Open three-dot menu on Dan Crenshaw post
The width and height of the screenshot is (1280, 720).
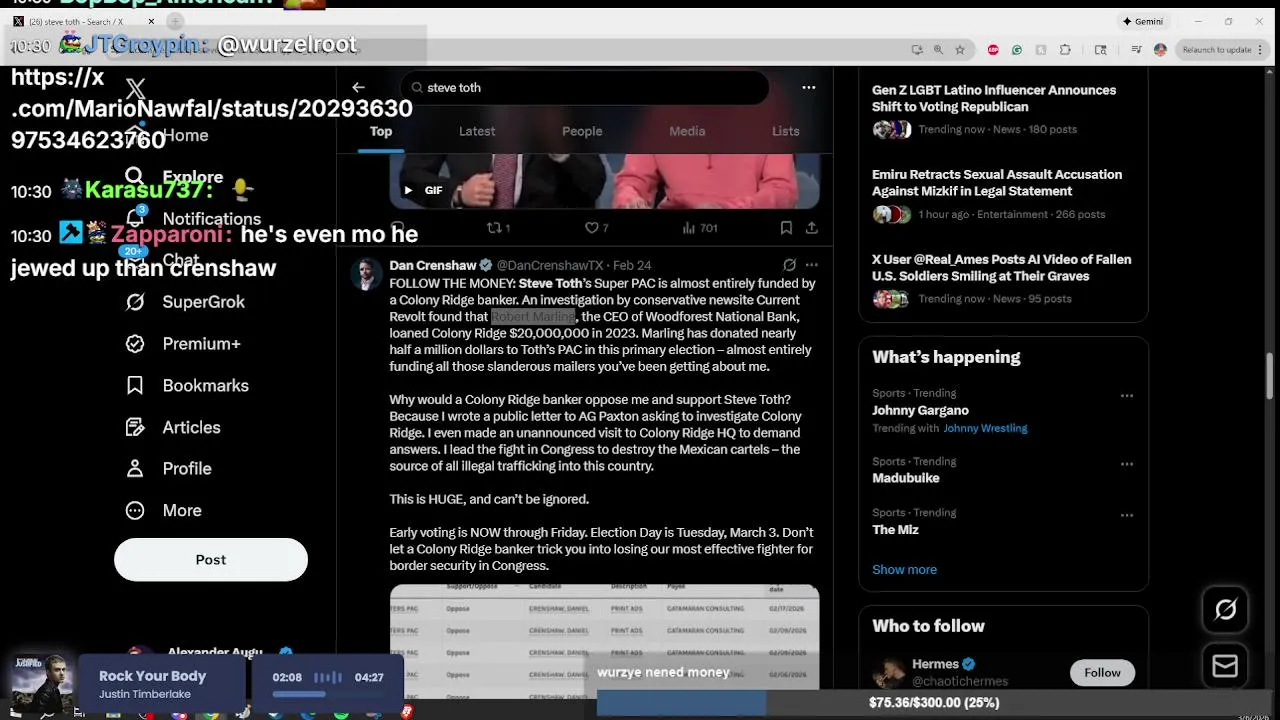pyautogui.click(x=811, y=265)
